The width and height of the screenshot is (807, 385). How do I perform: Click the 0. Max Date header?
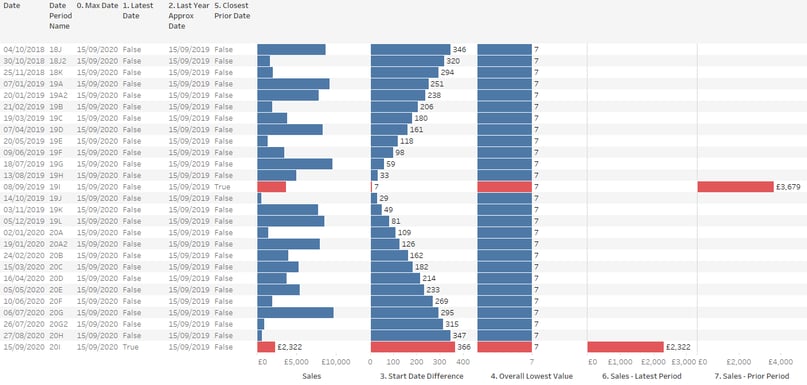pos(97,6)
